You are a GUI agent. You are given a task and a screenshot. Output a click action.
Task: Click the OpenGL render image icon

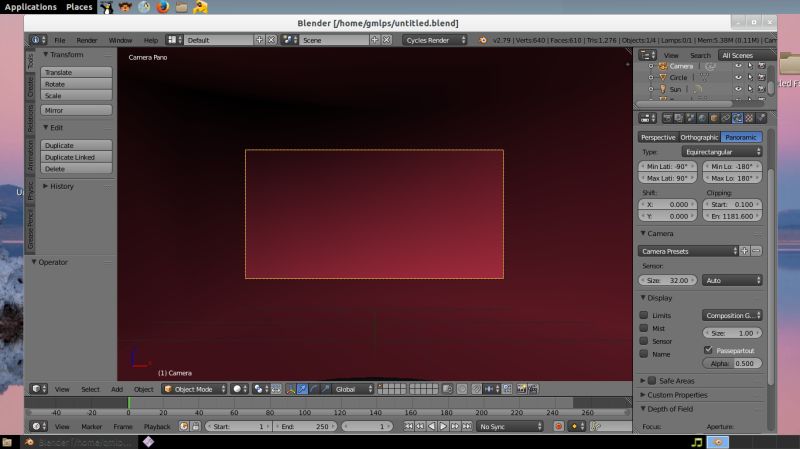click(x=521, y=389)
